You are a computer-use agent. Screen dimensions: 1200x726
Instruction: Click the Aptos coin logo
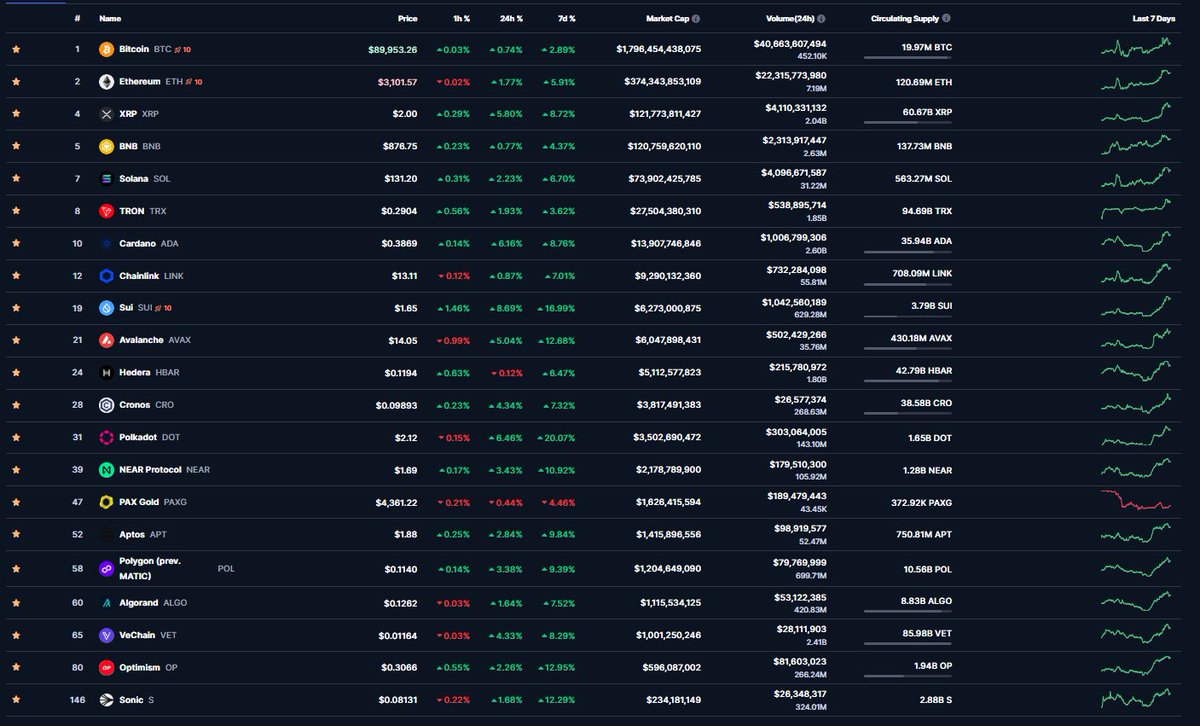[107, 535]
